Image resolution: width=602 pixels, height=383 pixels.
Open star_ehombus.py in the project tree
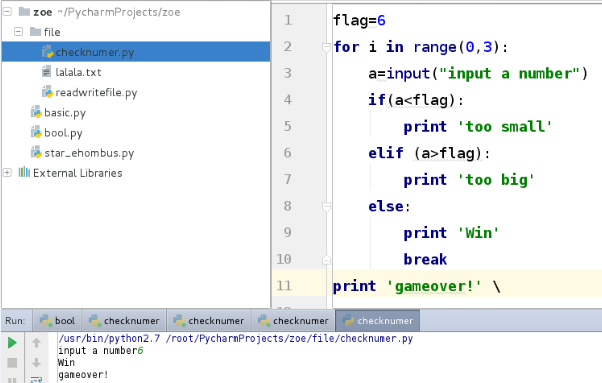(x=89, y=153)
